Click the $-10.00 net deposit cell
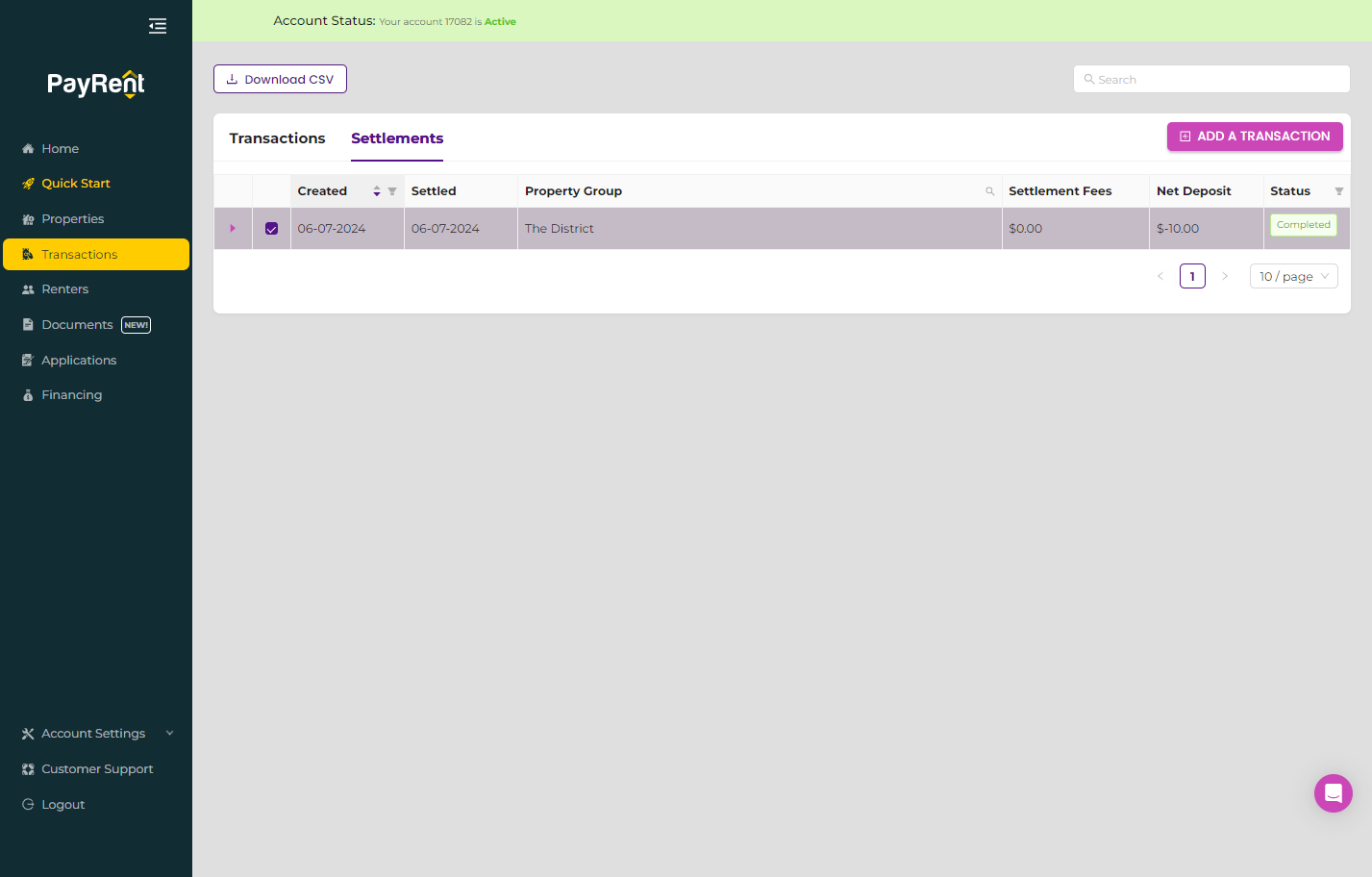This screenshot has width=1372, height=877. 1206,229
